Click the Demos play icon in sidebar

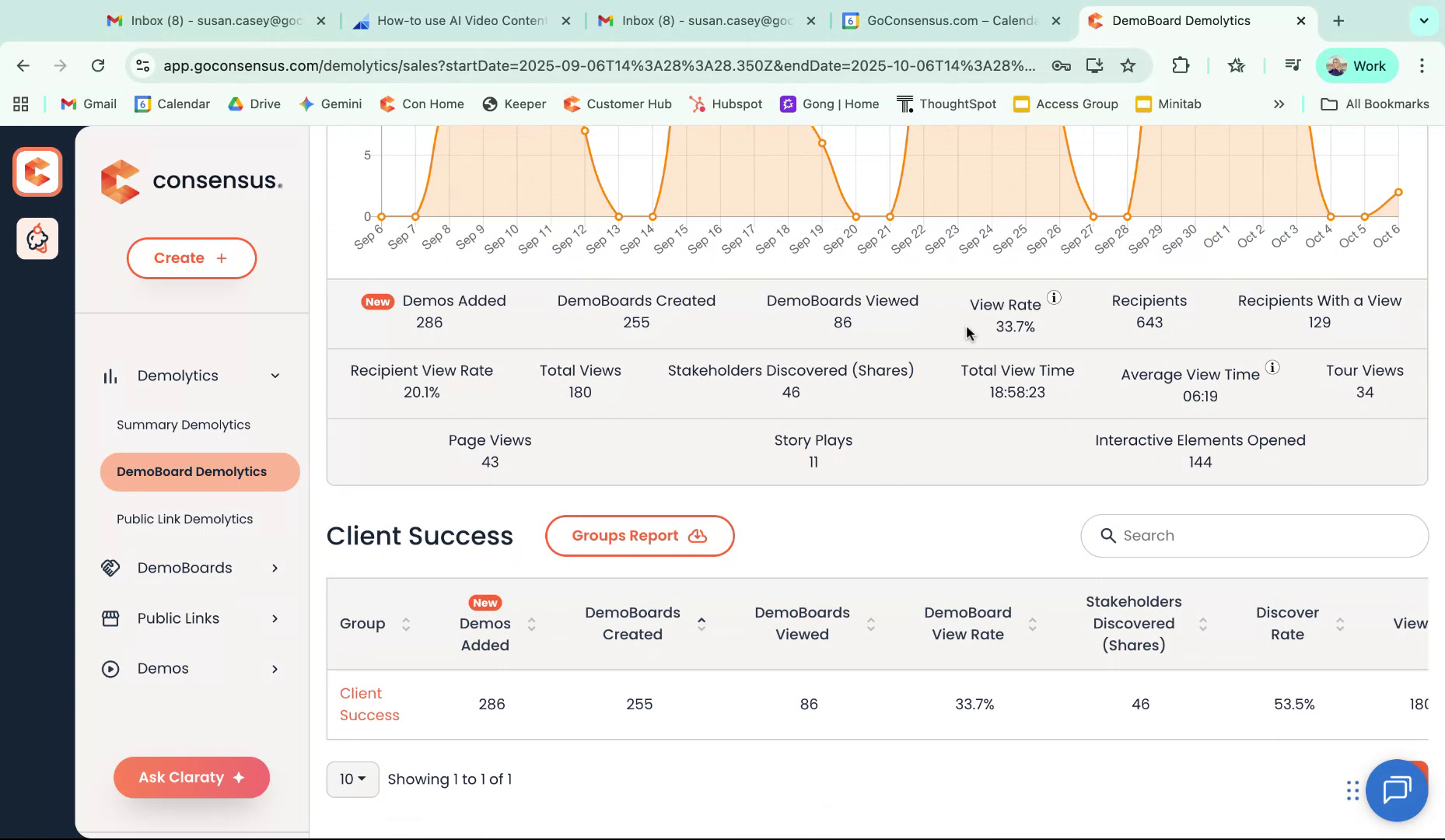(110, 668)
